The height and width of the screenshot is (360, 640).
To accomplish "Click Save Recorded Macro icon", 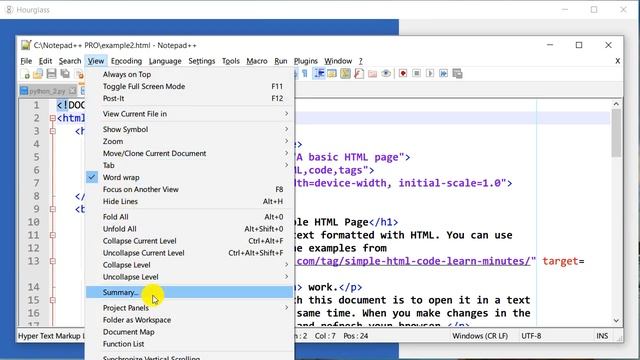I will (458, 73).
